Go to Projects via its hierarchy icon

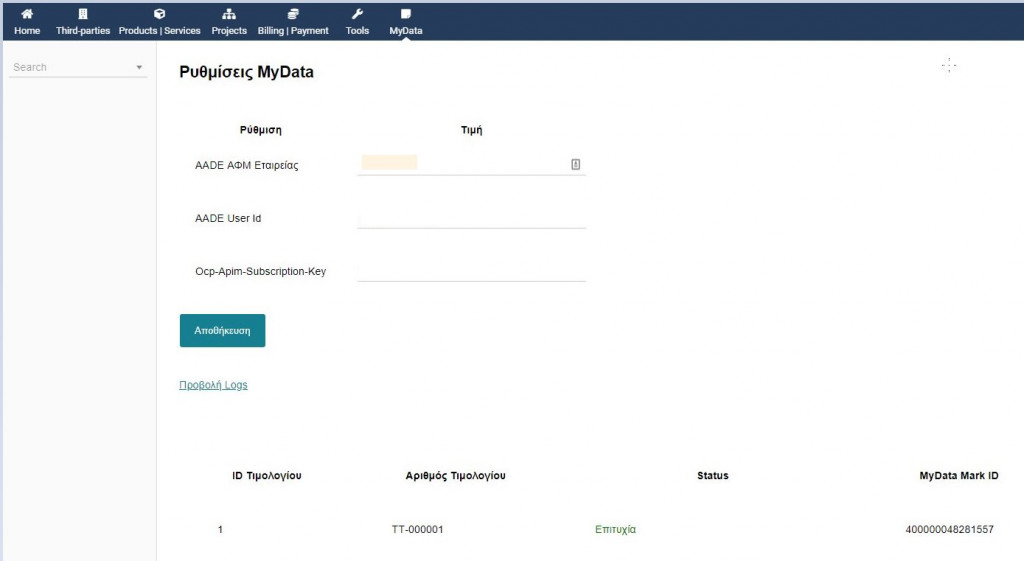229,14
